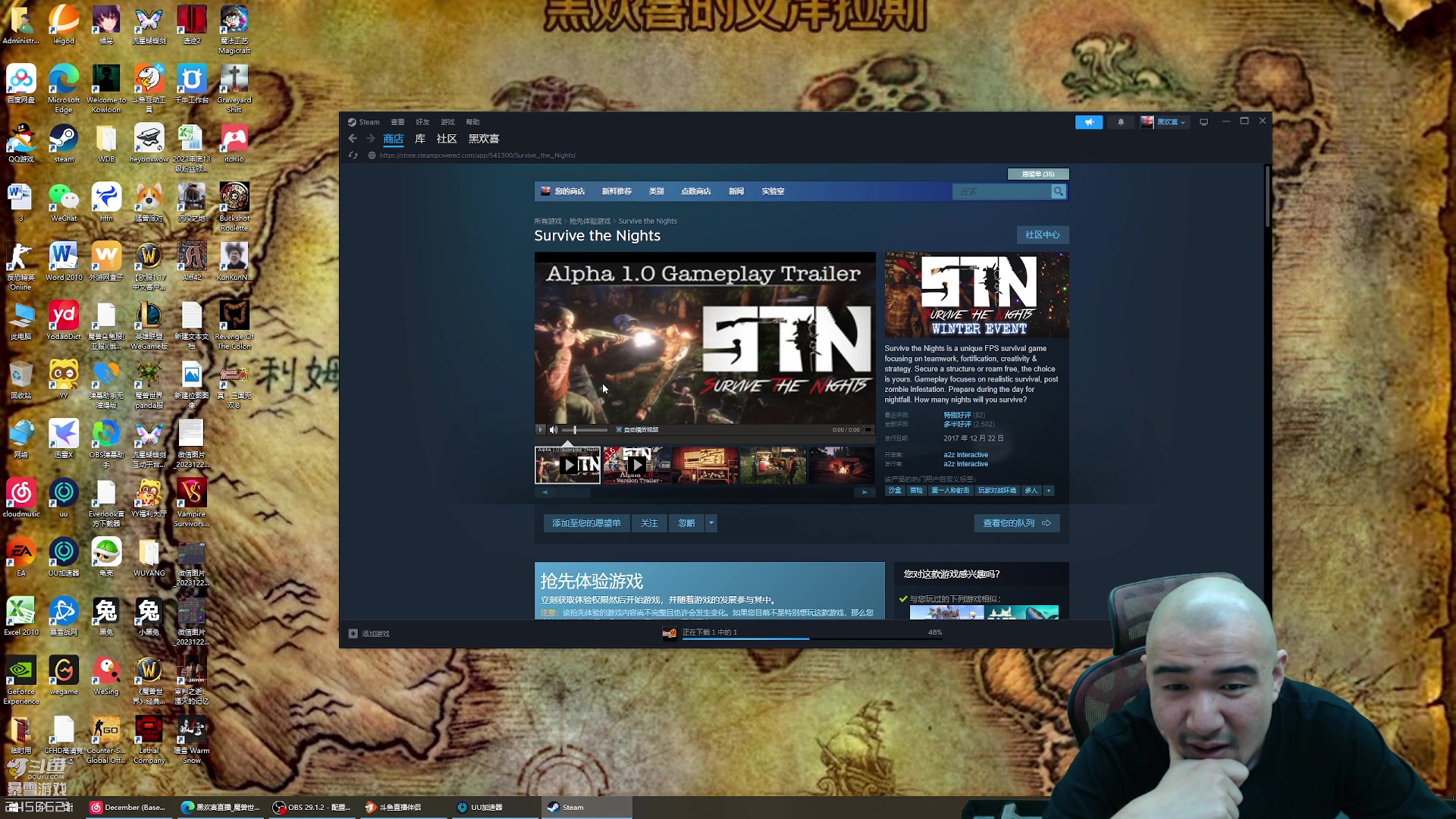Open 新闻 in store navigation
The image size is (1456, 819).
[736, 192]
